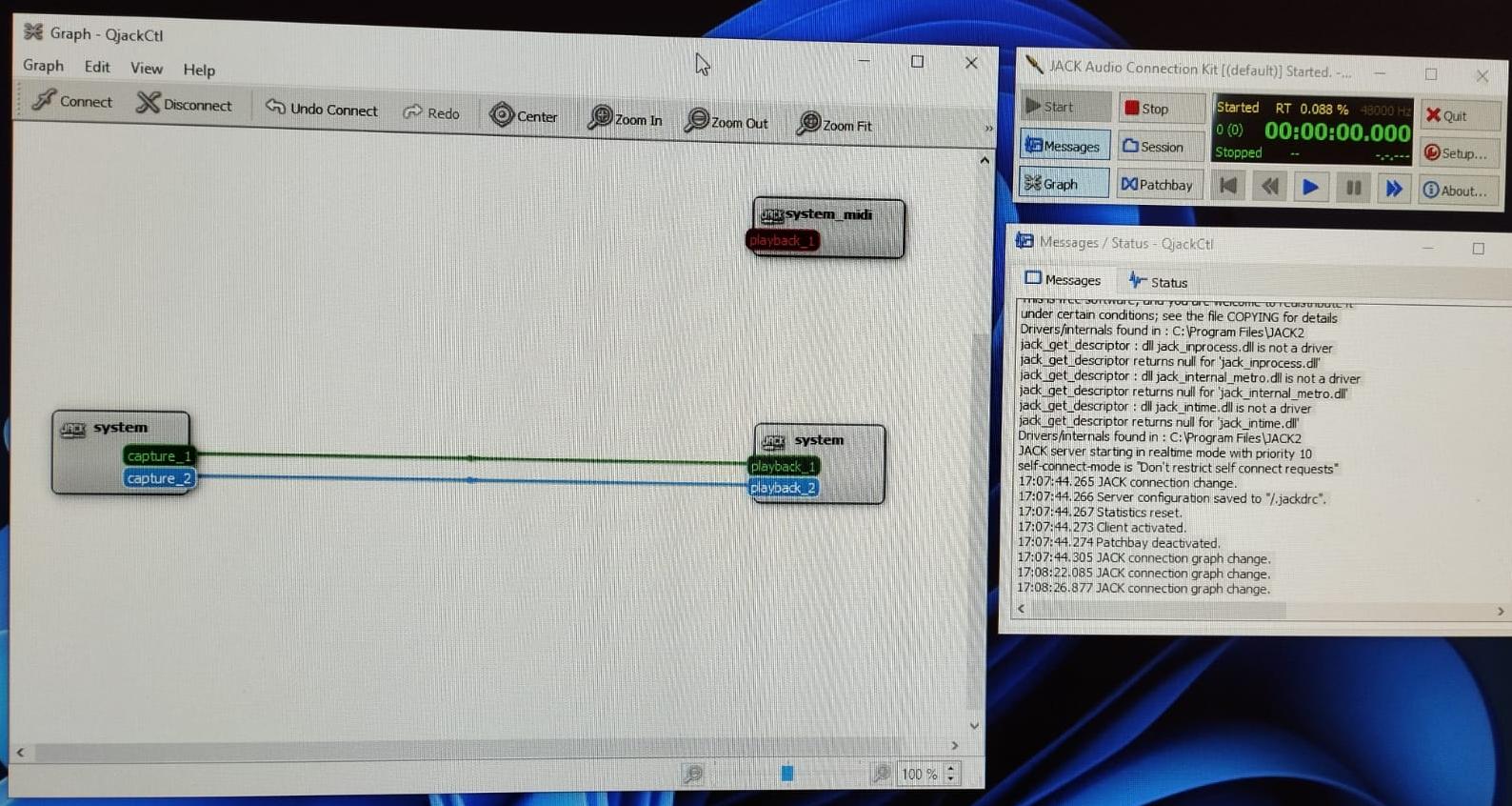
Task: Click the 100 % zoom field
Action: pos(920,775)
